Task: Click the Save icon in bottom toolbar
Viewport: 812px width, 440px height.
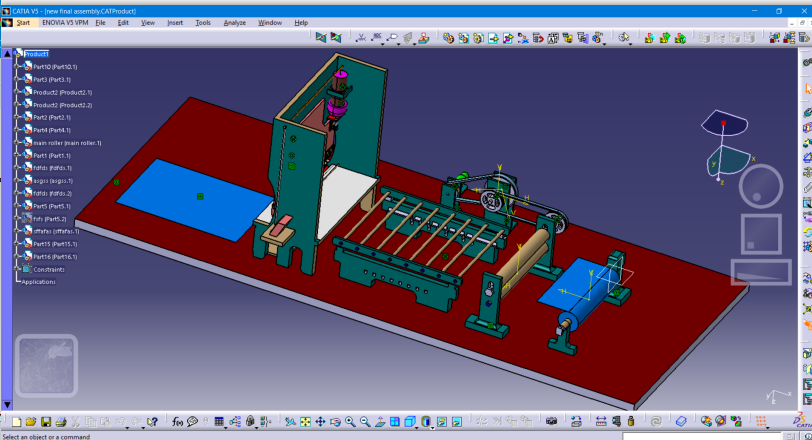Action: click(x=46, y=422)
